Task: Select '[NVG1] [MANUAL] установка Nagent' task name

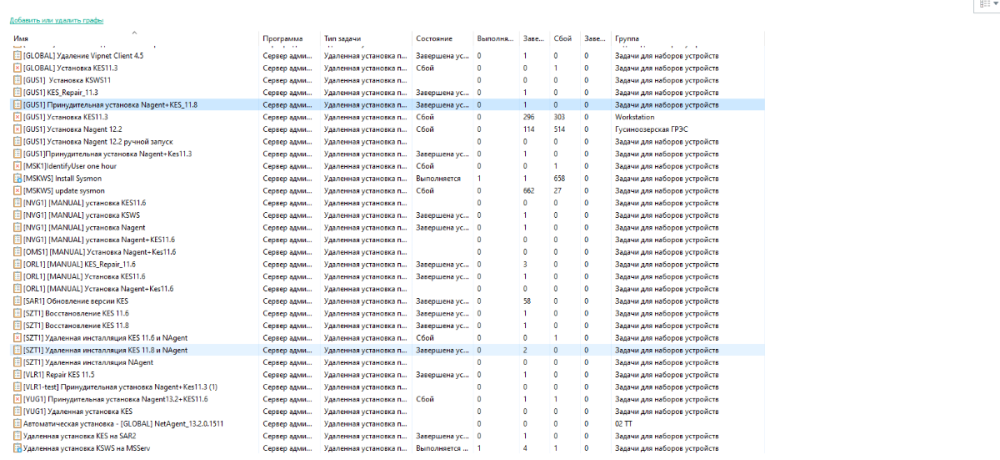Action: click(x=84, y=228)
